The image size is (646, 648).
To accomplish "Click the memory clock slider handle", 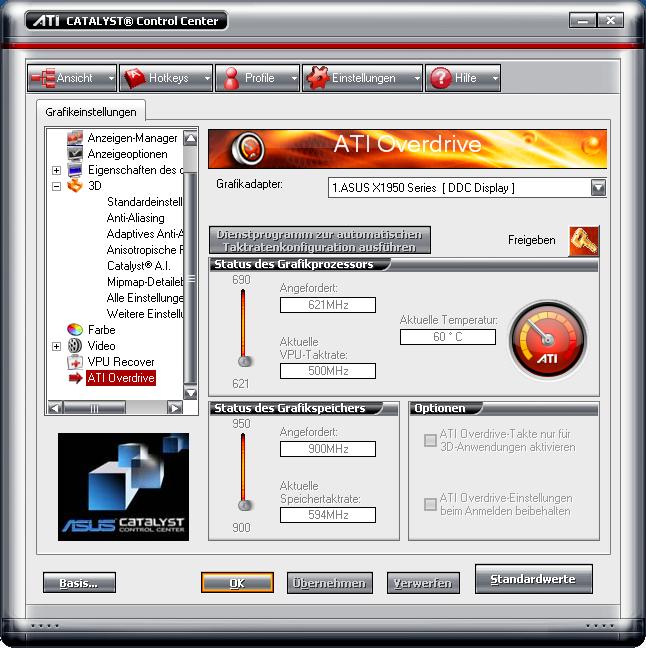I will click(x=245, y=505).
